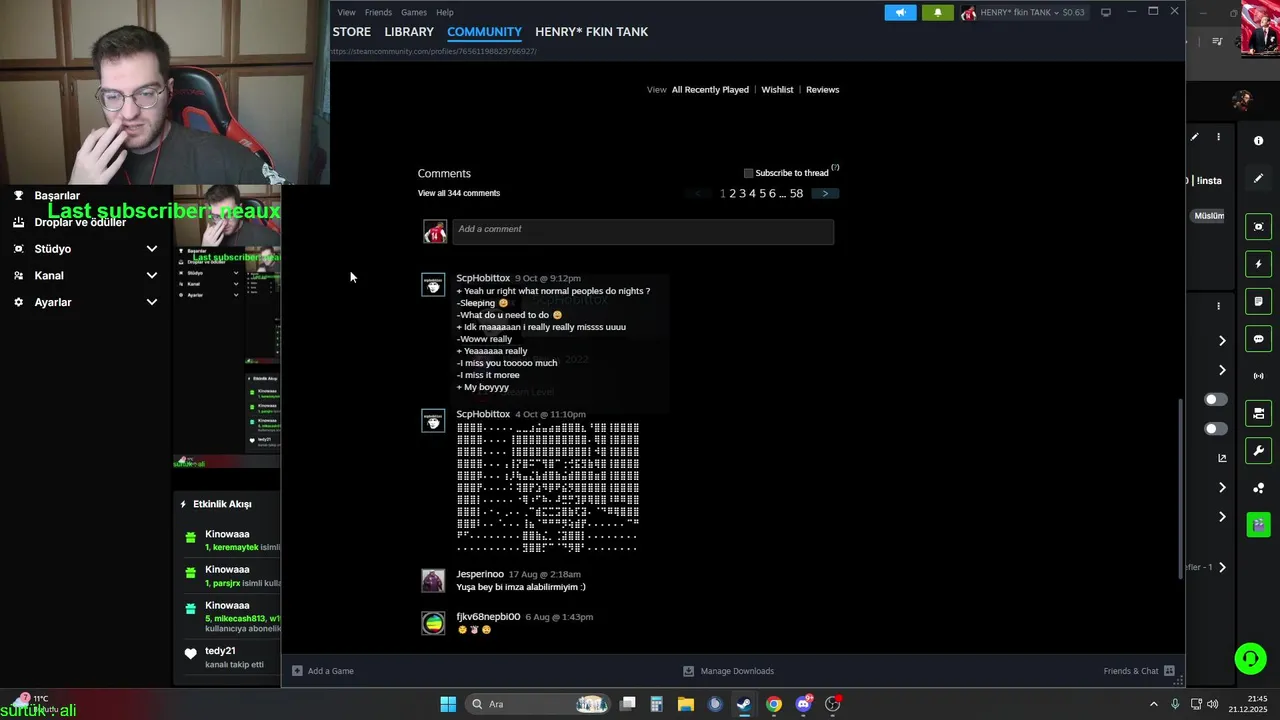Viewport: 1280px width, 720px height.
Task: Open Discord from the Windows taskbar
Action: [803, 704]
